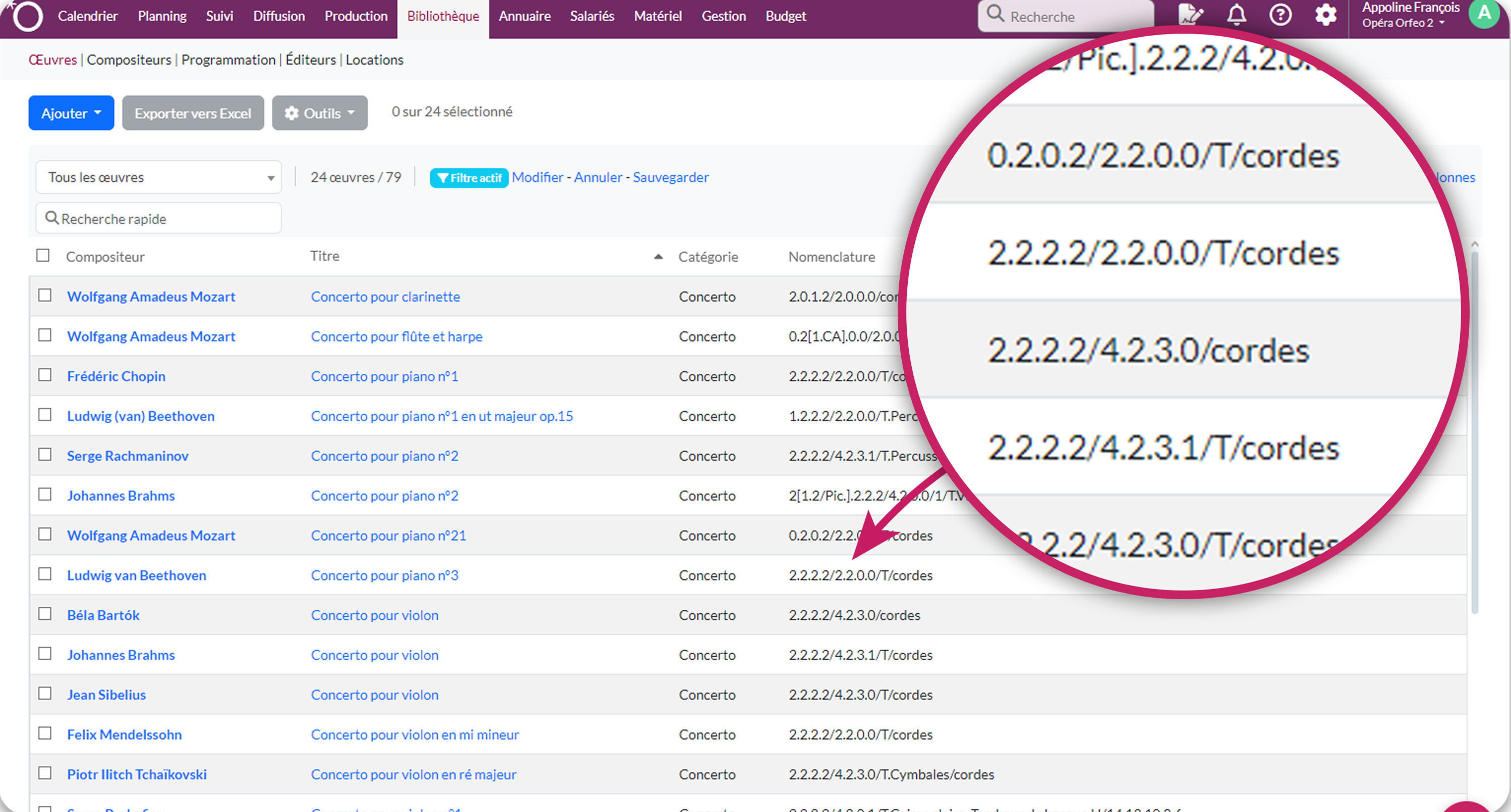Check the Felix Mendelssohn row

click(45, 733)
